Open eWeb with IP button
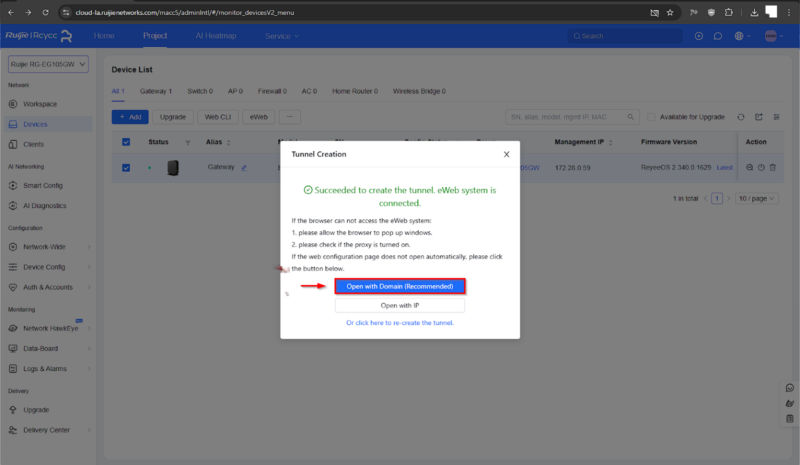This screenshot has width=800, height=465. [399, 305]
